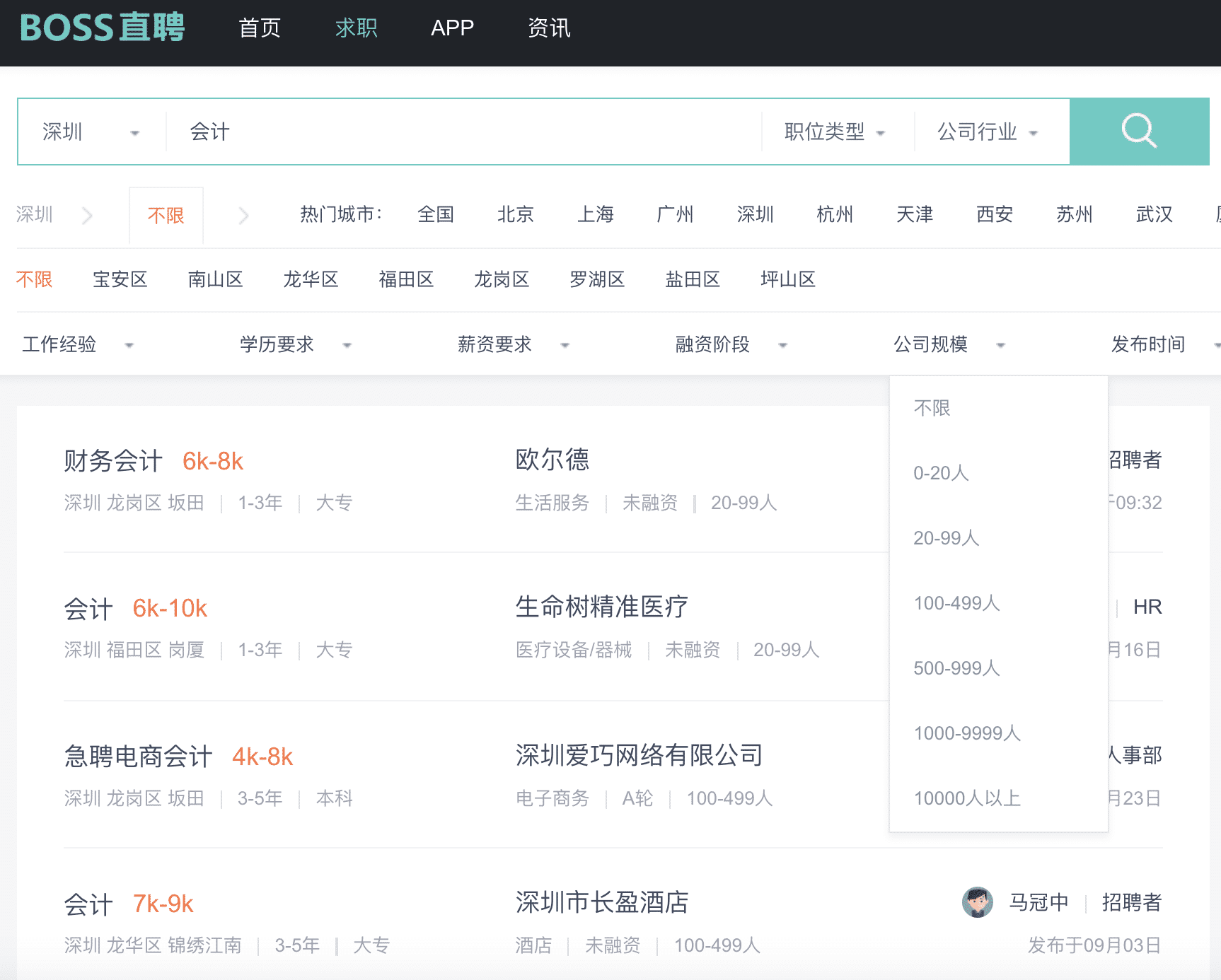
Task: Click the chevron after 不限 tab
Action: point(243,215)
